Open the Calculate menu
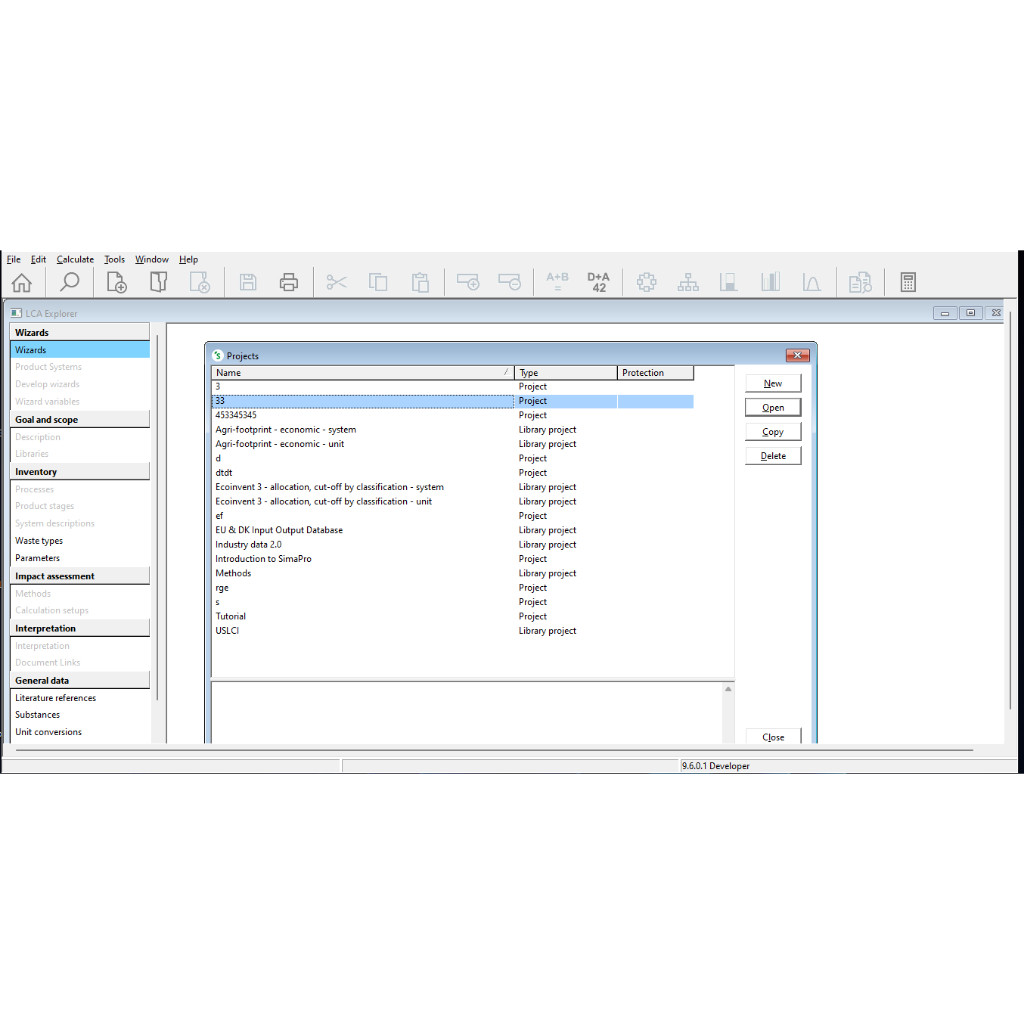This screenshot has height=1024, width=1024. [x=75, y=259]
